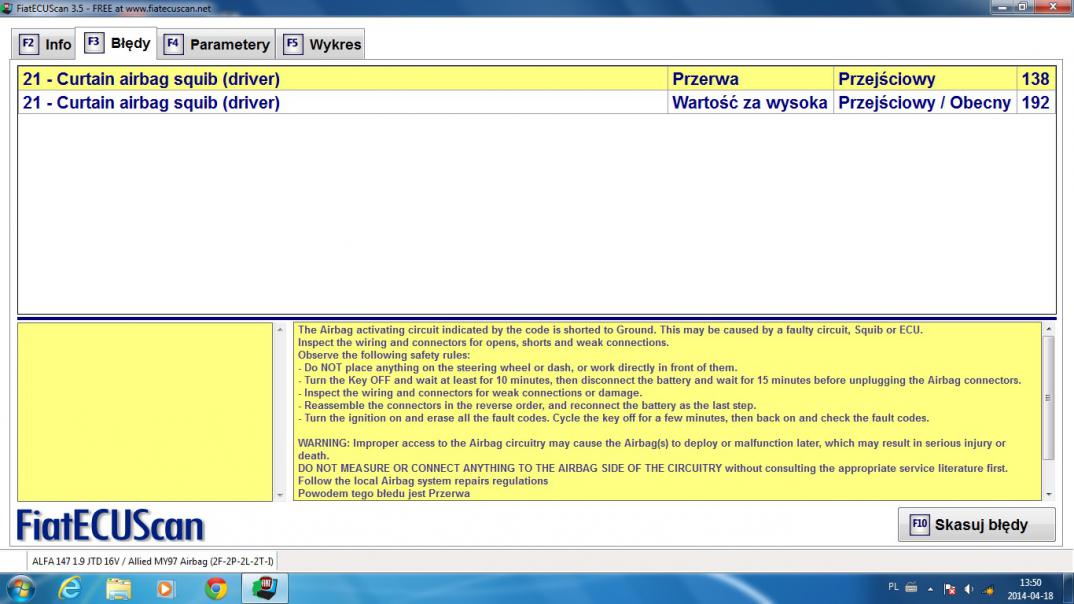Click the on-screen keyboard tray icon
The image size is (1074, 604).
911,587
